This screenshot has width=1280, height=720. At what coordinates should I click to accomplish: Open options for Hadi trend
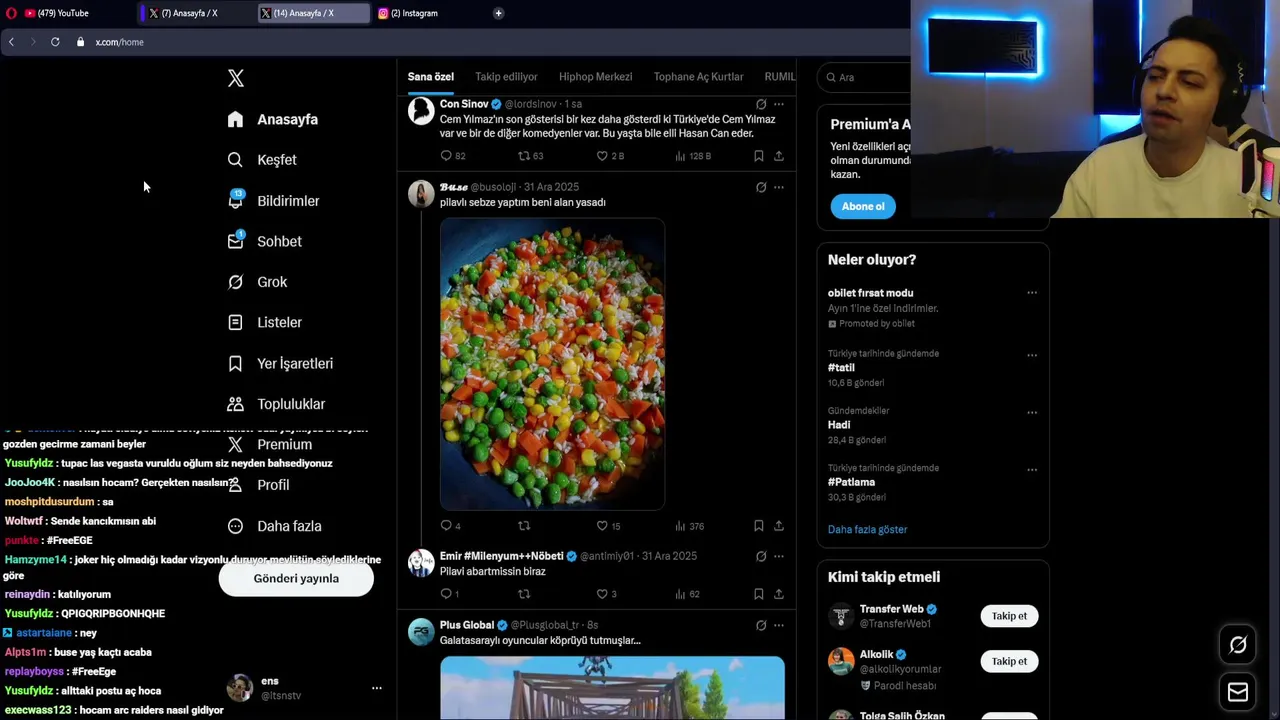coord(1032,412)
